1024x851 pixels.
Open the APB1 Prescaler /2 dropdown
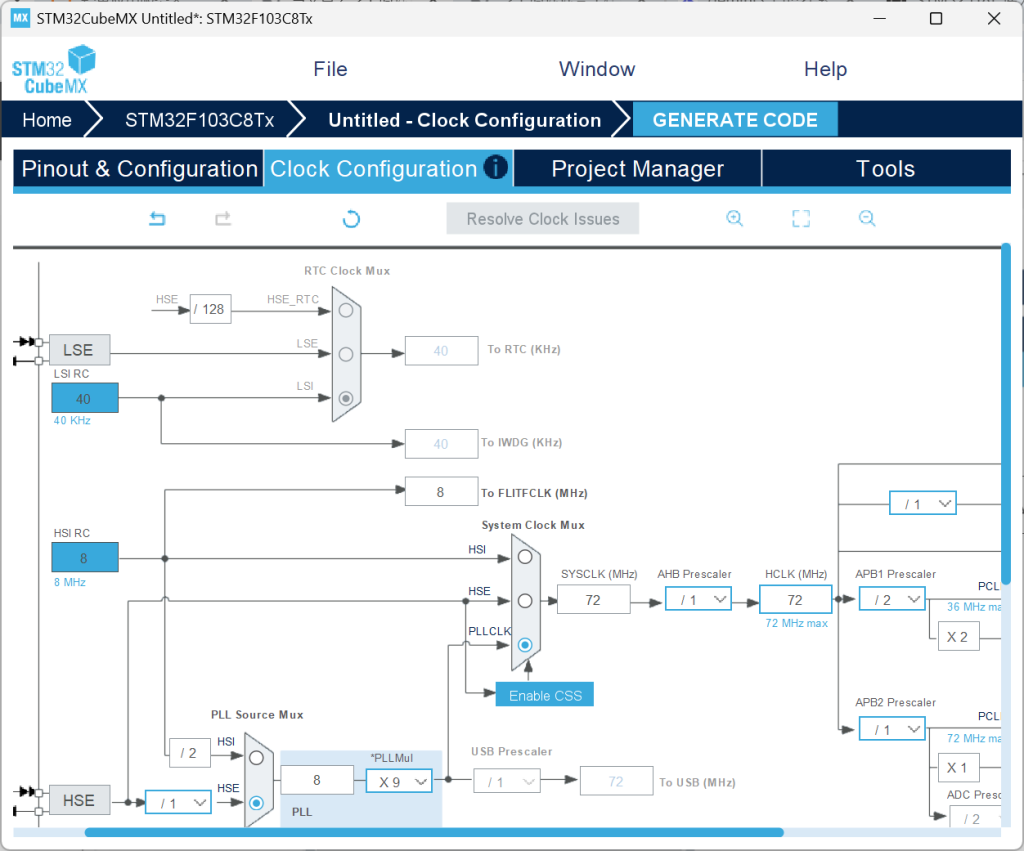pos(892,600)
